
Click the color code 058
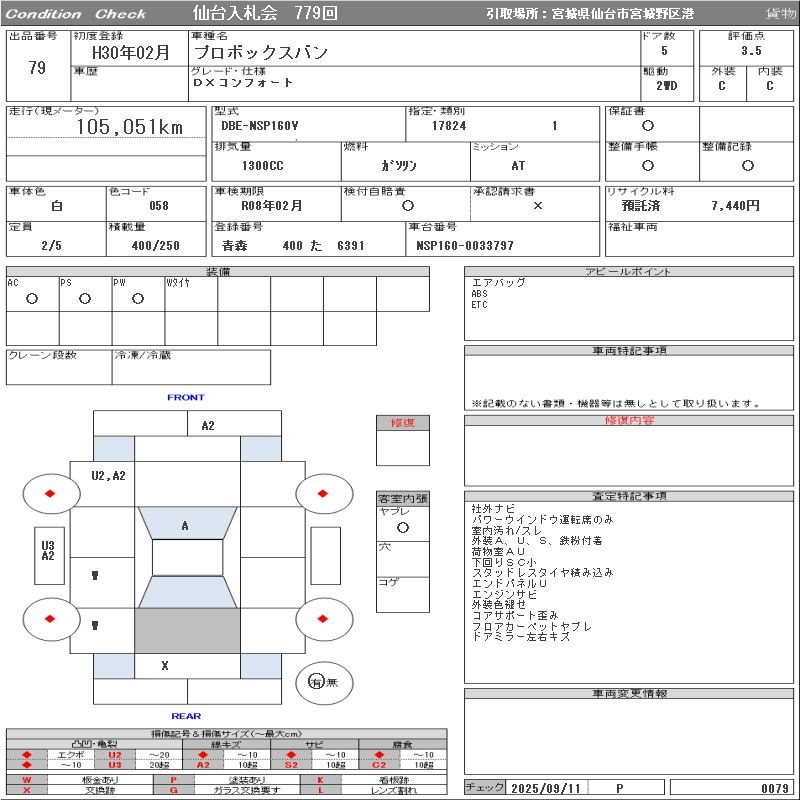point(159,206)
